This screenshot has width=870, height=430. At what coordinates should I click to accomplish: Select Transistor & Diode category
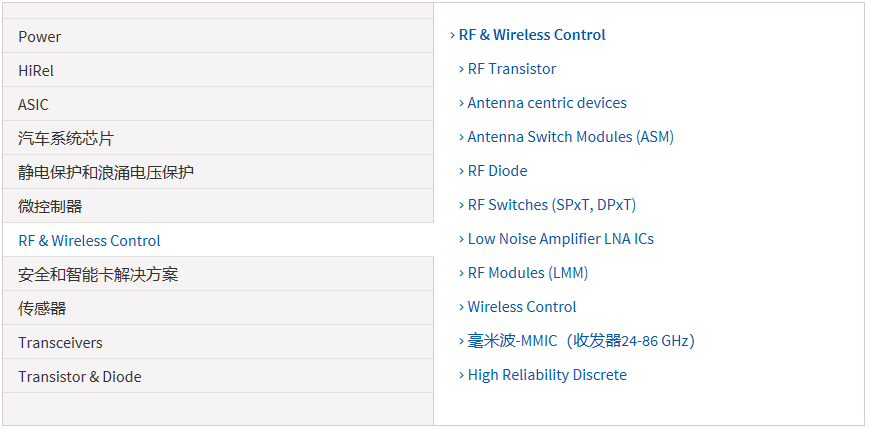80,377
